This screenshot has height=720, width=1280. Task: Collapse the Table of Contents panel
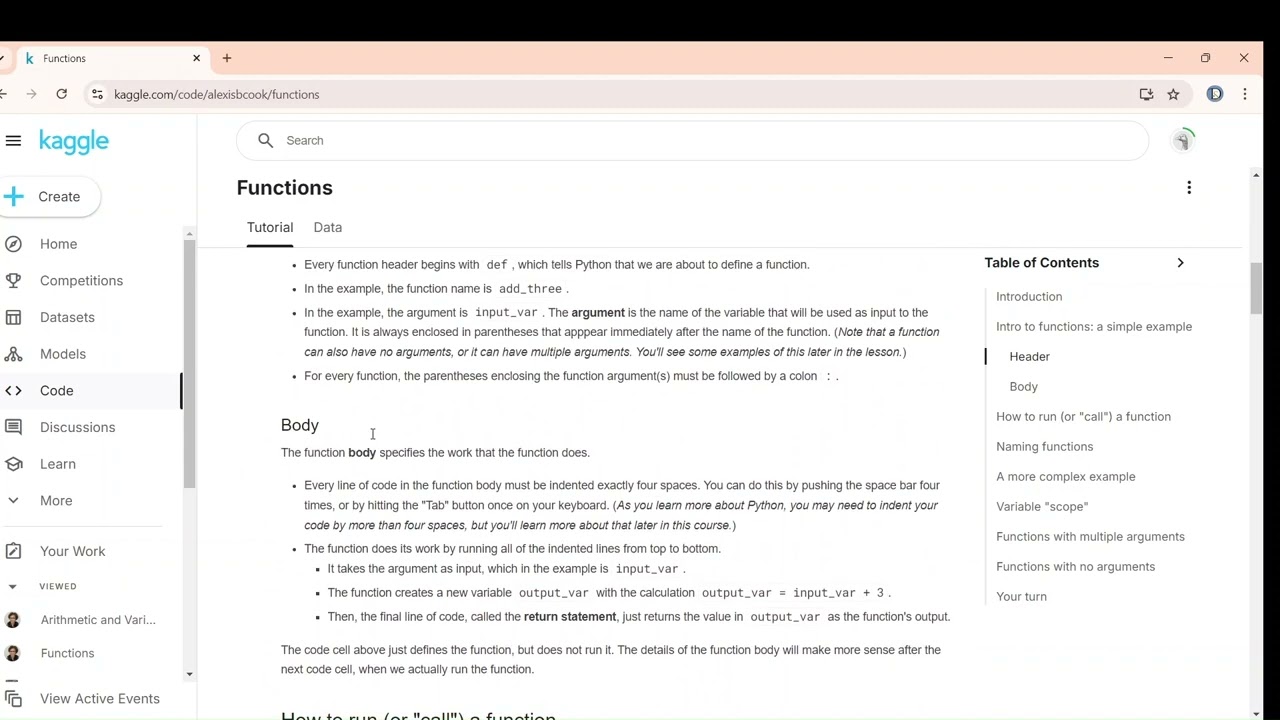coord(1180,263)
